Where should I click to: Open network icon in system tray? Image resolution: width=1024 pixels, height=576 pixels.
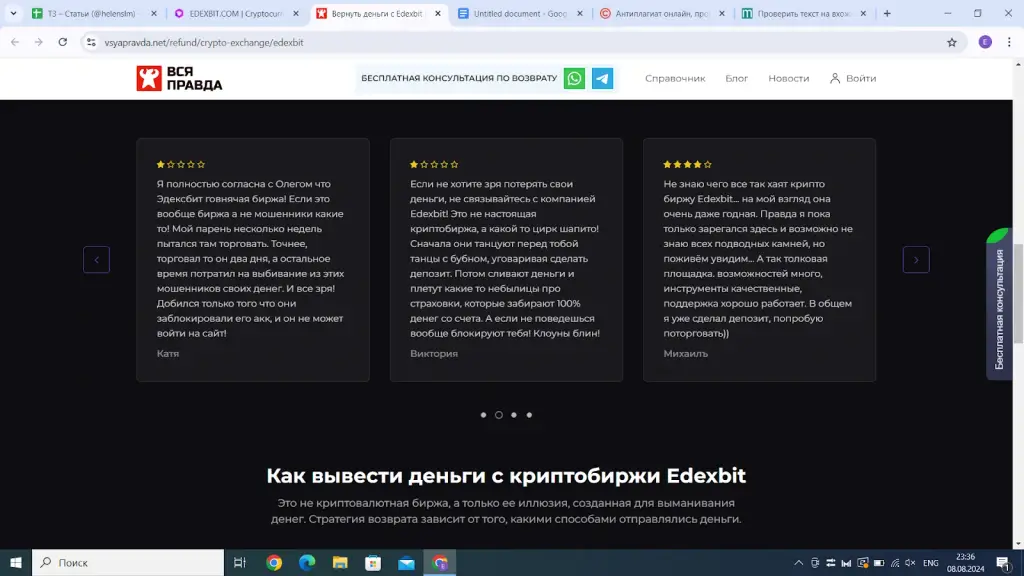pyautogui.click(x=895, y=563)
